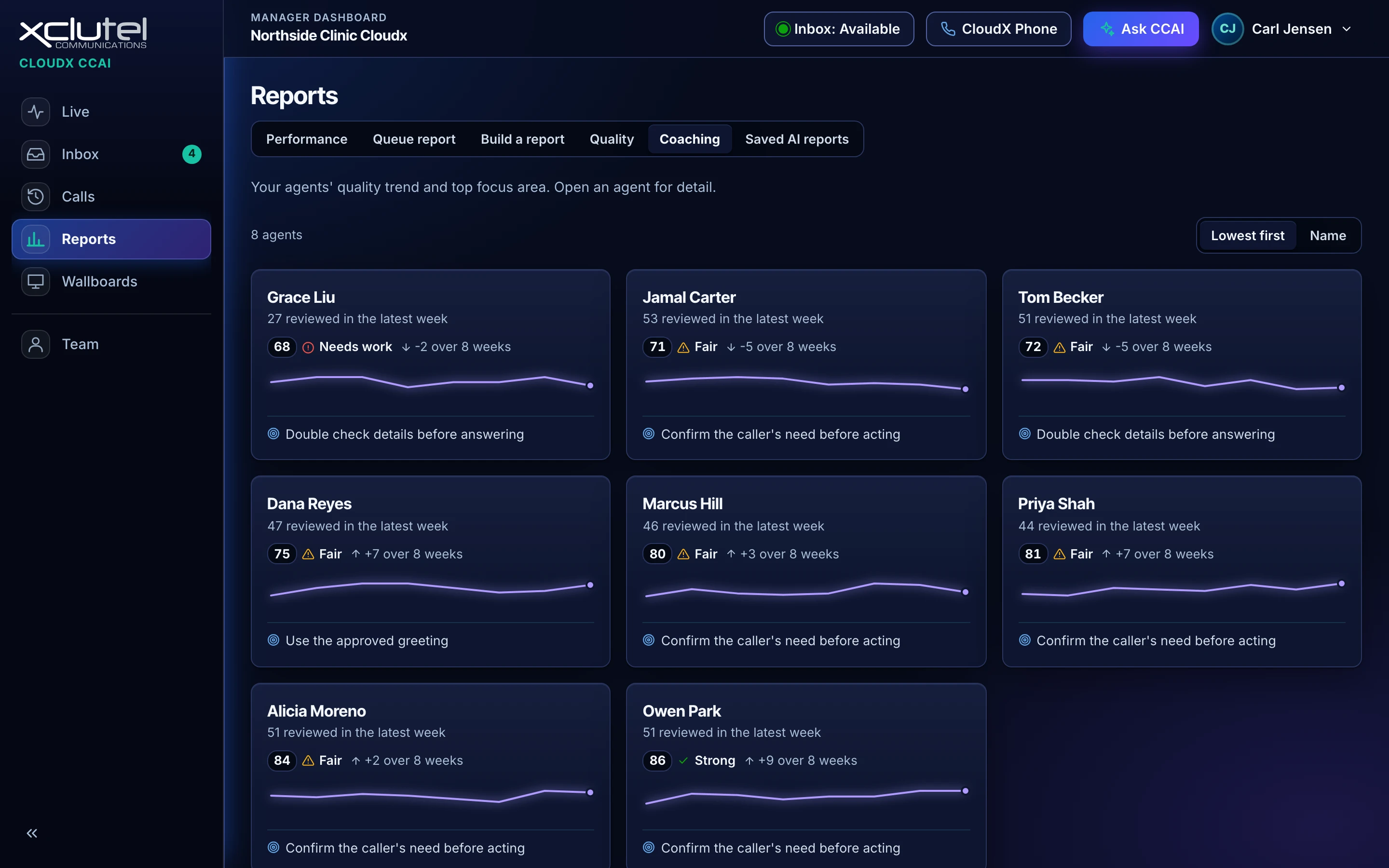Image resolution: width=1389 pixels, height=868 pixels.
Task: Open the CloudX Phone button
Action: click(998, 29)
